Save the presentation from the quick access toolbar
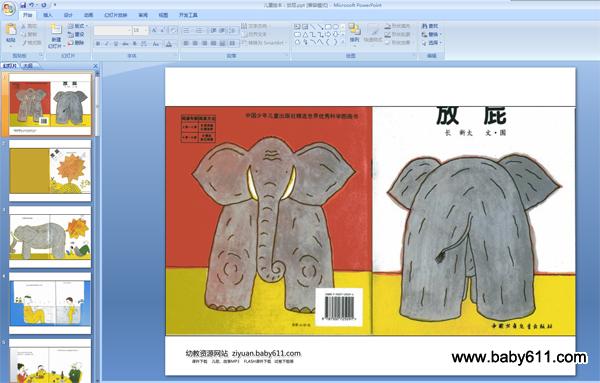 (23, 5)
